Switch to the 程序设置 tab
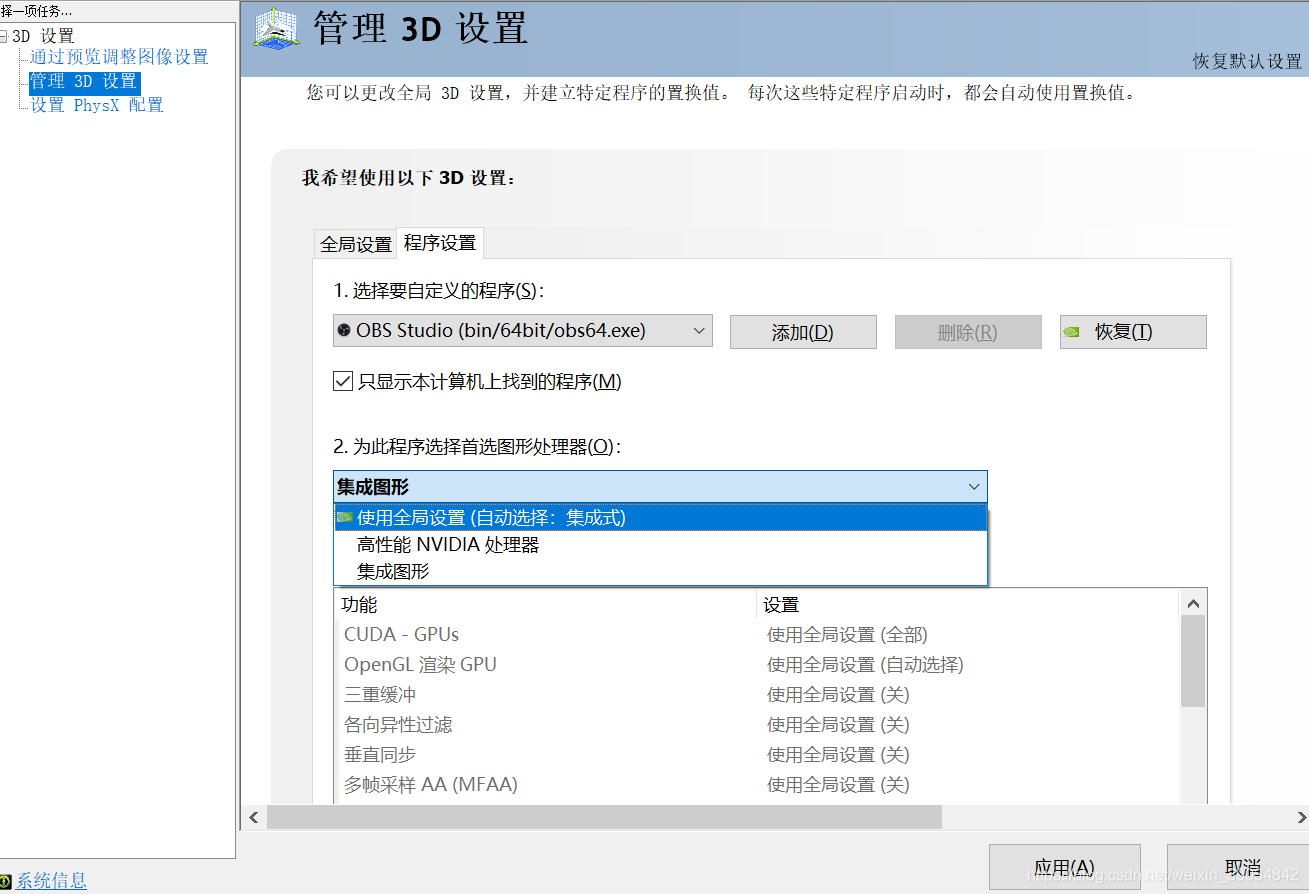The height and width of the screenshot is (894, 1309). [x=440, y=243]
